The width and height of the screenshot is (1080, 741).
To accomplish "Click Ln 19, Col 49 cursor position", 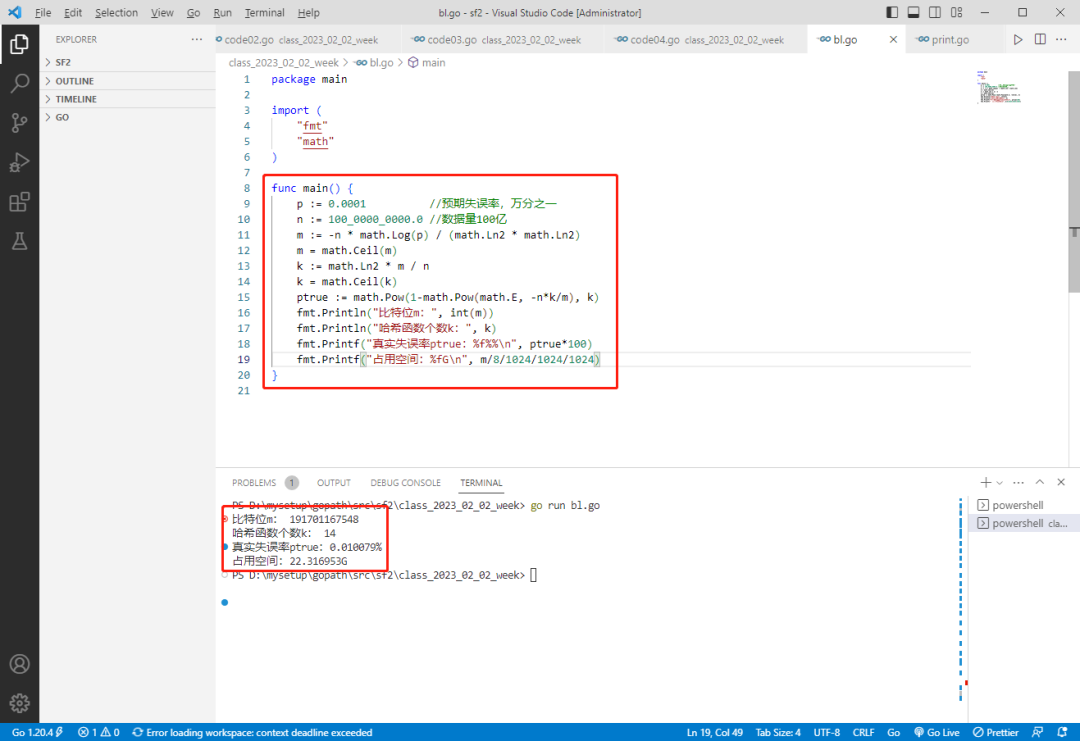I will coord(714,732).
